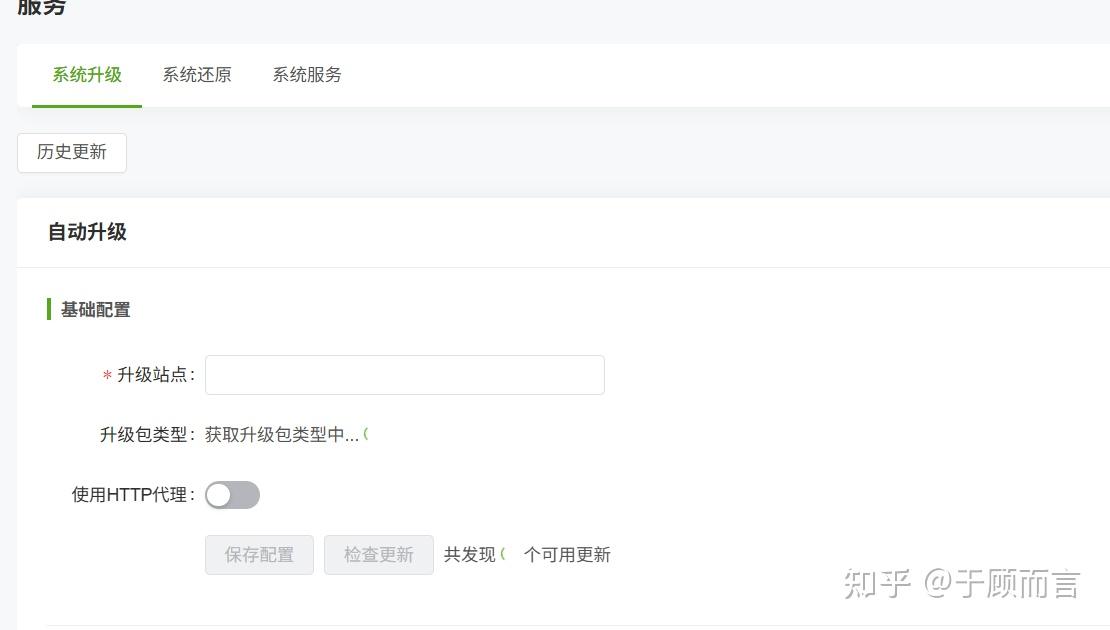Click the red required asterisk marker
The height and width of the screenshot is (630, 1110).
[107, 376]
